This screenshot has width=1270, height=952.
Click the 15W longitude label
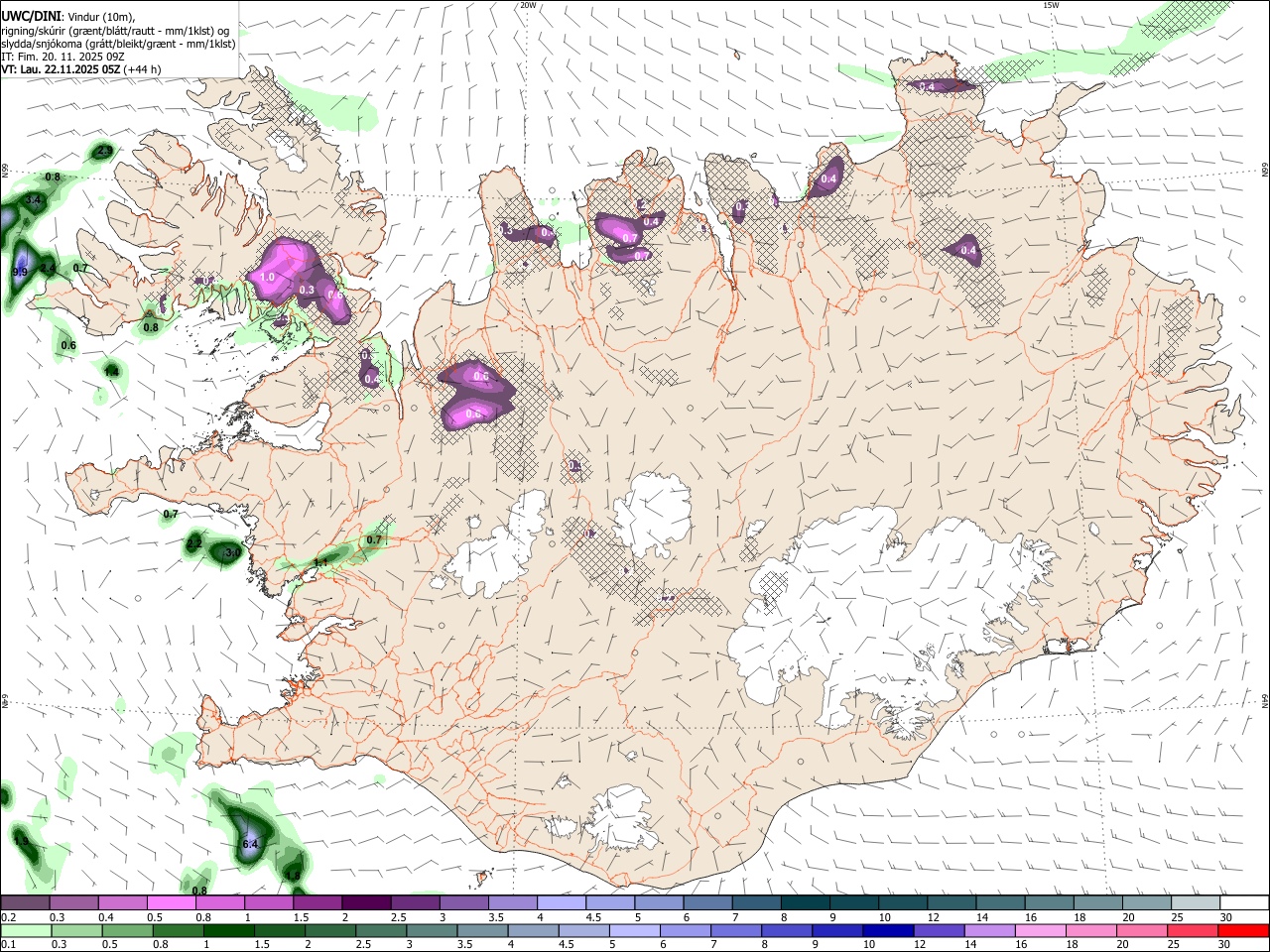(x=1051, y=5)
